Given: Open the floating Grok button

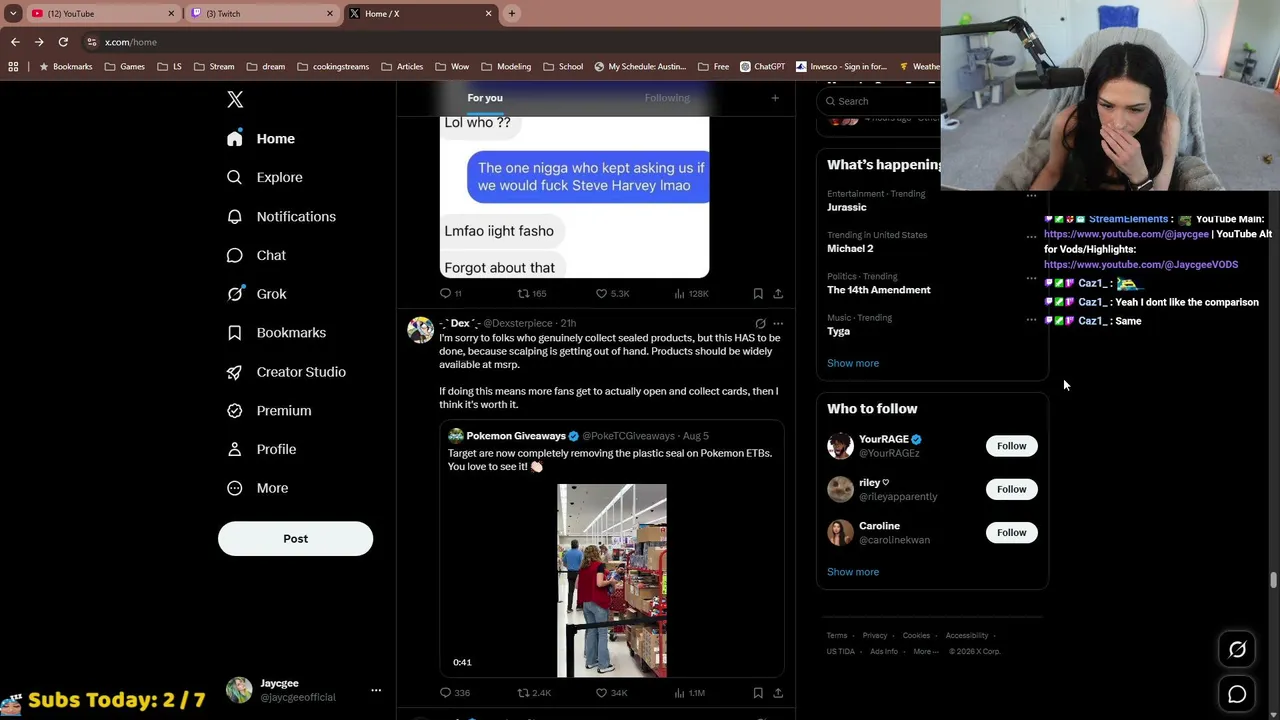Looking at the screenshot, I should (1237, 650).
